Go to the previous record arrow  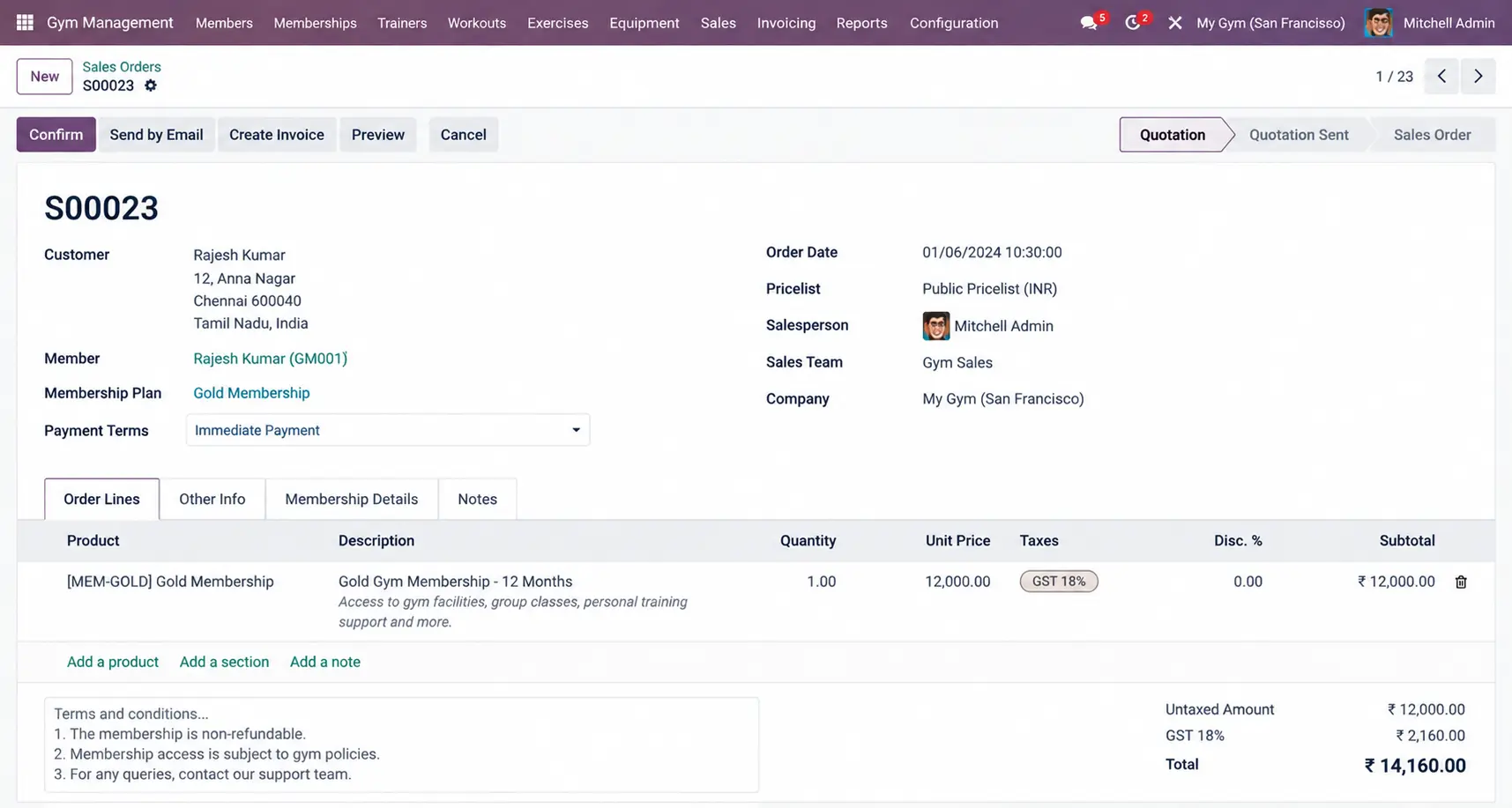coord(1441,77)
